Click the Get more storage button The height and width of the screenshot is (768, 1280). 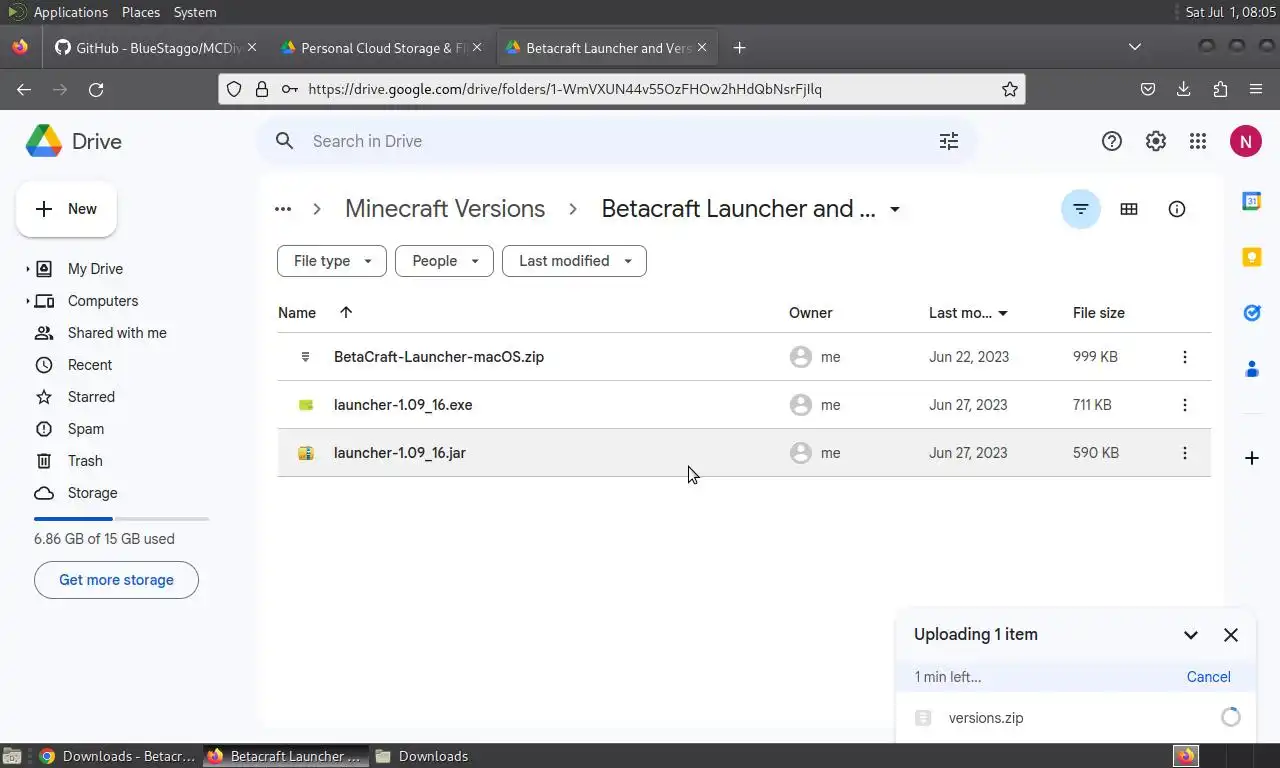pos(116,580)
